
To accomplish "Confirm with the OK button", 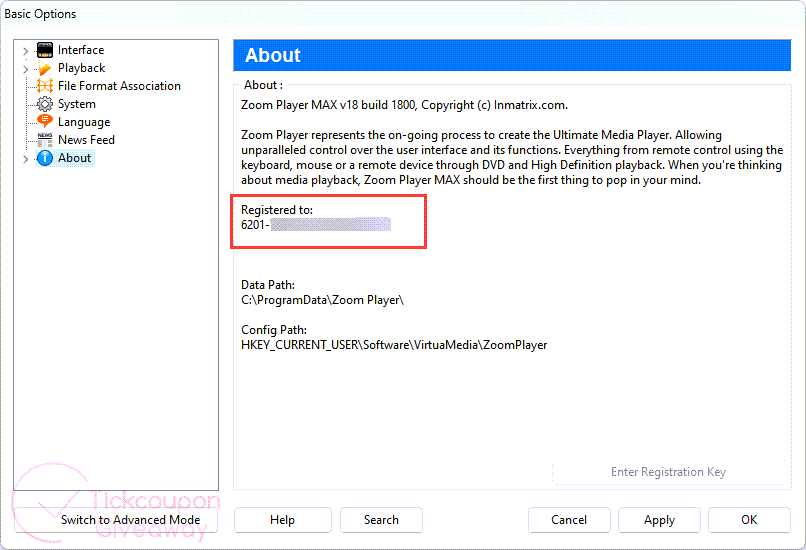I will click(749, 520).
